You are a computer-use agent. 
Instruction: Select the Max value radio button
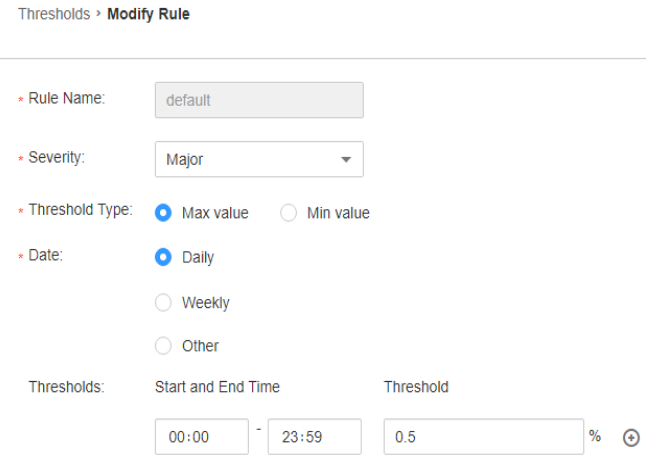pos(163,213)
